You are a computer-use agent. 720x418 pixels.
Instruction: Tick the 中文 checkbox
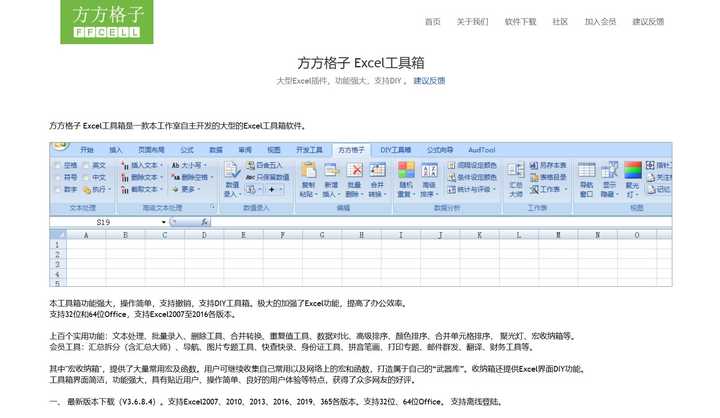(86, 177)
